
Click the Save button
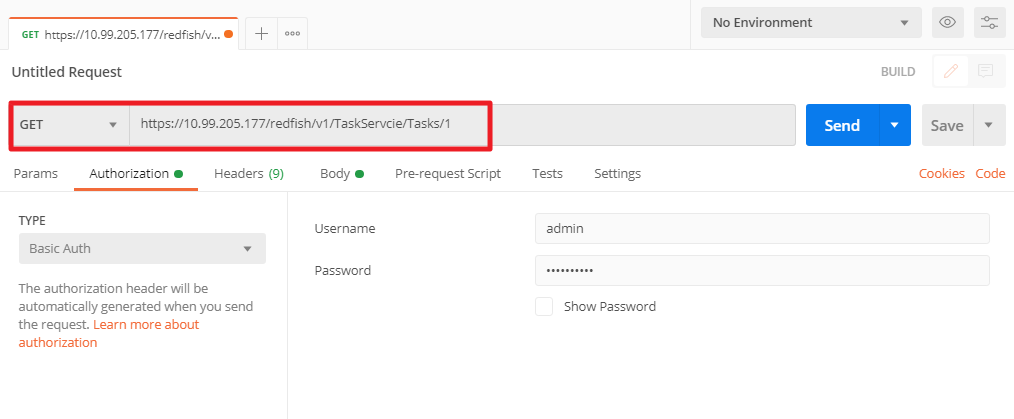pos(946,125)
